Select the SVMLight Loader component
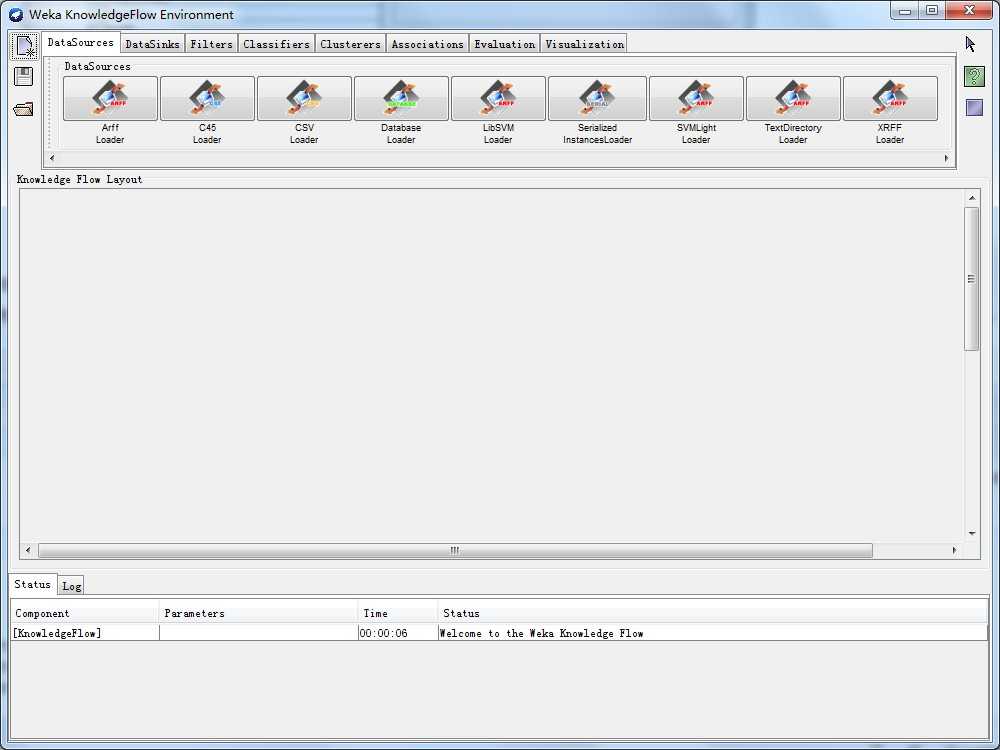This screenshot has height=750, width=1000. click(696, 99)
